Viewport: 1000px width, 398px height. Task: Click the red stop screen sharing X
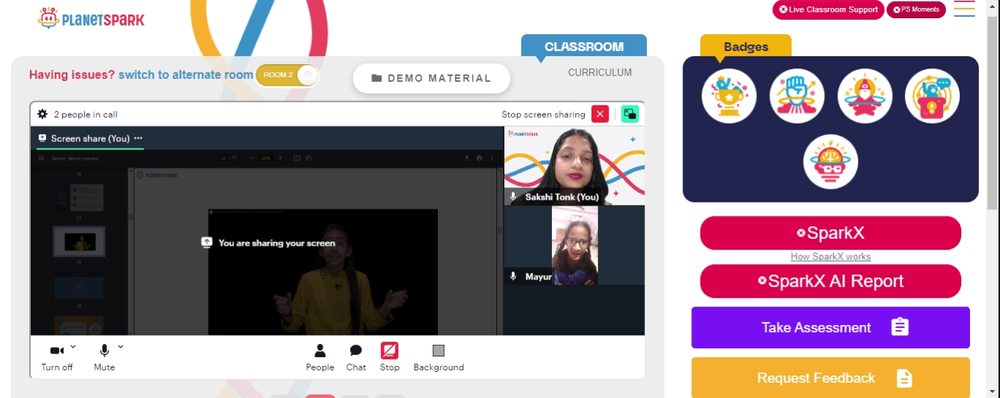click(x=600, y=114)
